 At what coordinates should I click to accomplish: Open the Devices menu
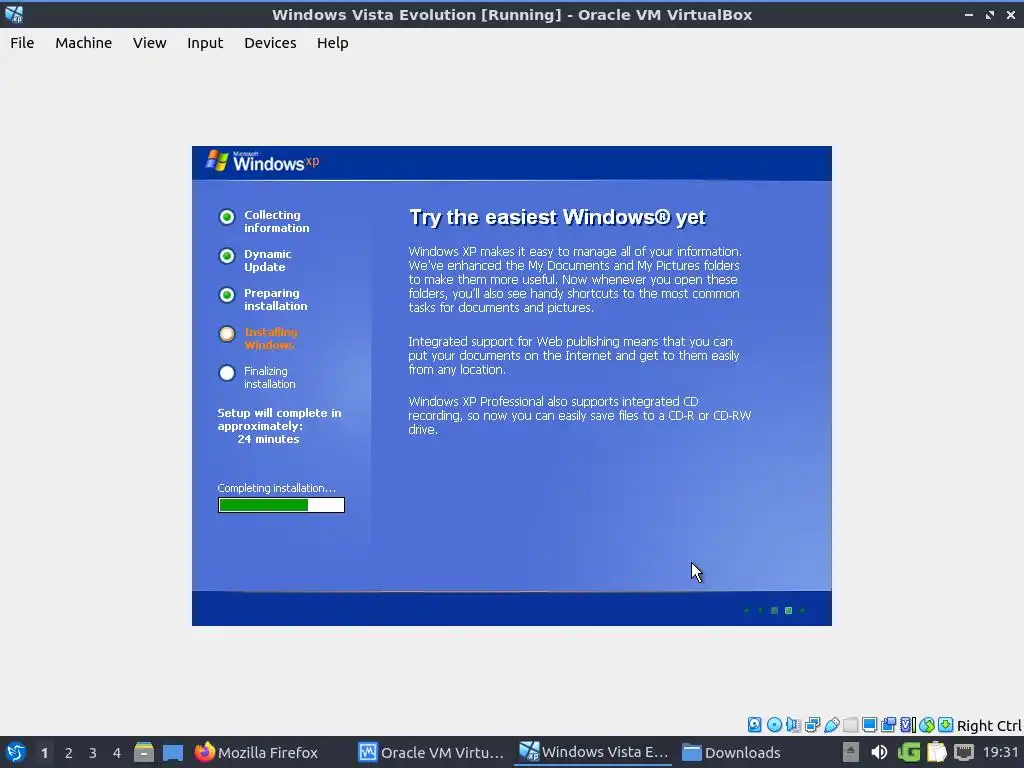point(270,43)
